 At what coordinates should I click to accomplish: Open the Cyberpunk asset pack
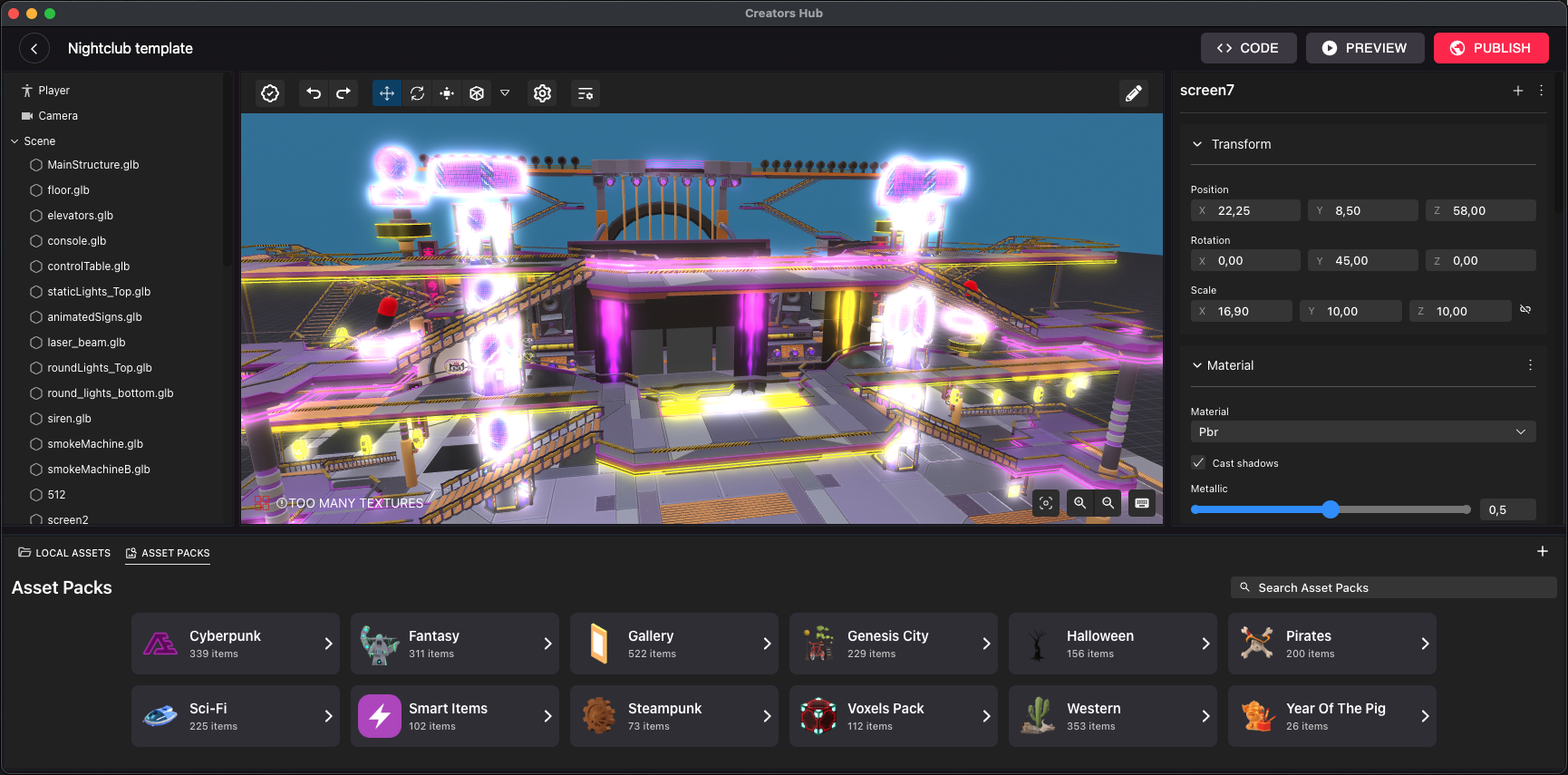coord(236,644)
